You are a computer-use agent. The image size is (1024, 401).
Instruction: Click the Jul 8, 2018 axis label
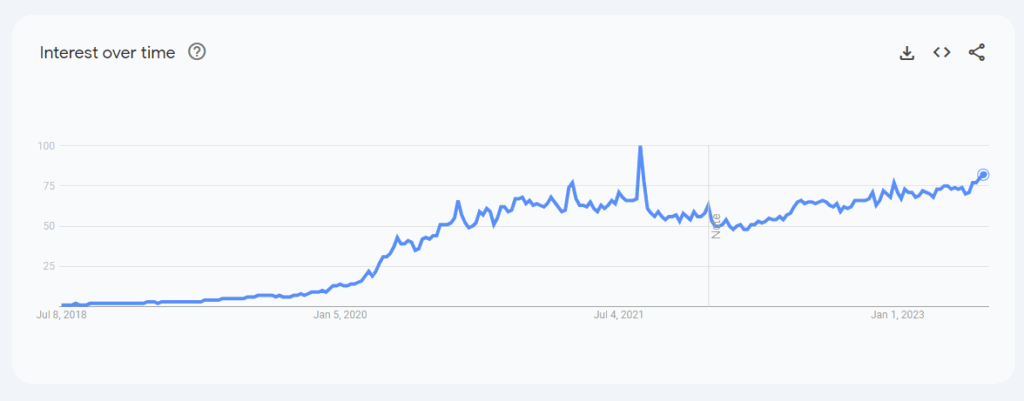click(x=60, y=315)
